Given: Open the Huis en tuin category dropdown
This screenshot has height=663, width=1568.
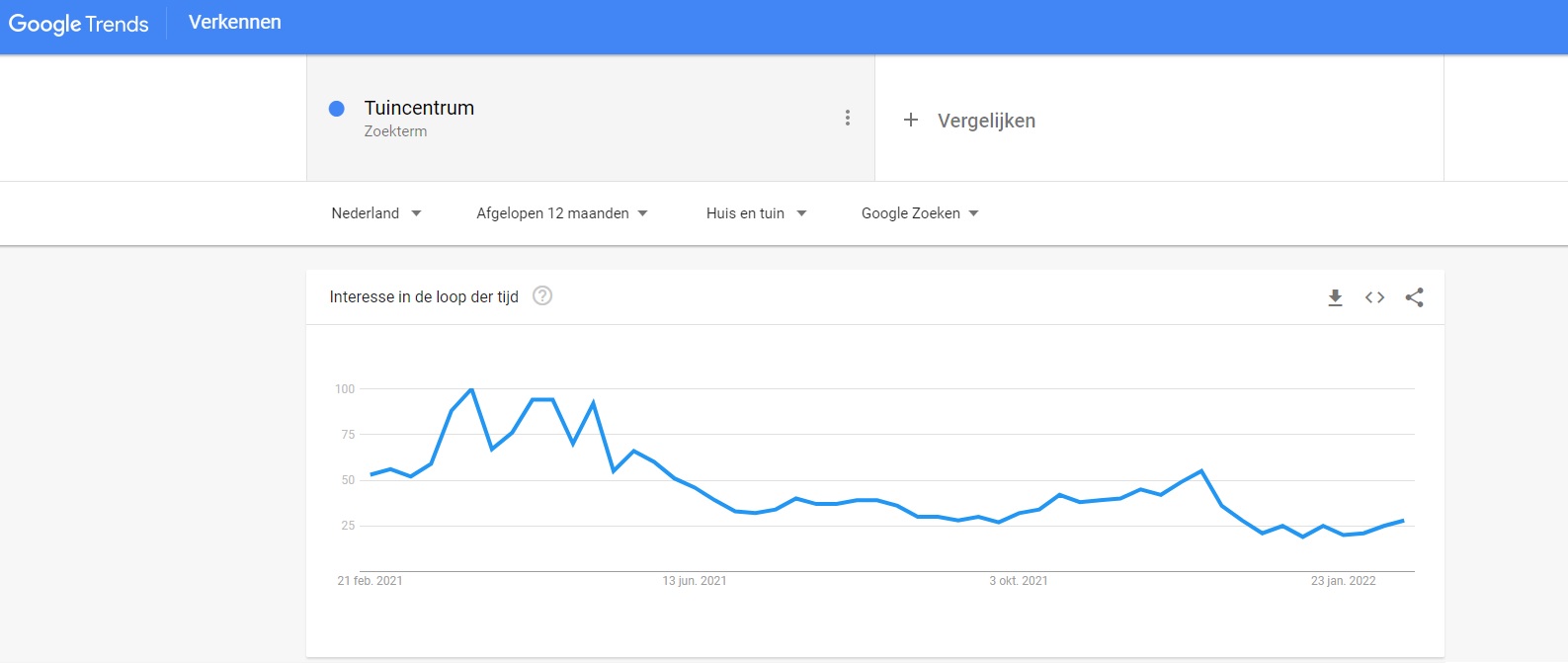Looking at the screenshot, I should (x=756, y=213).
